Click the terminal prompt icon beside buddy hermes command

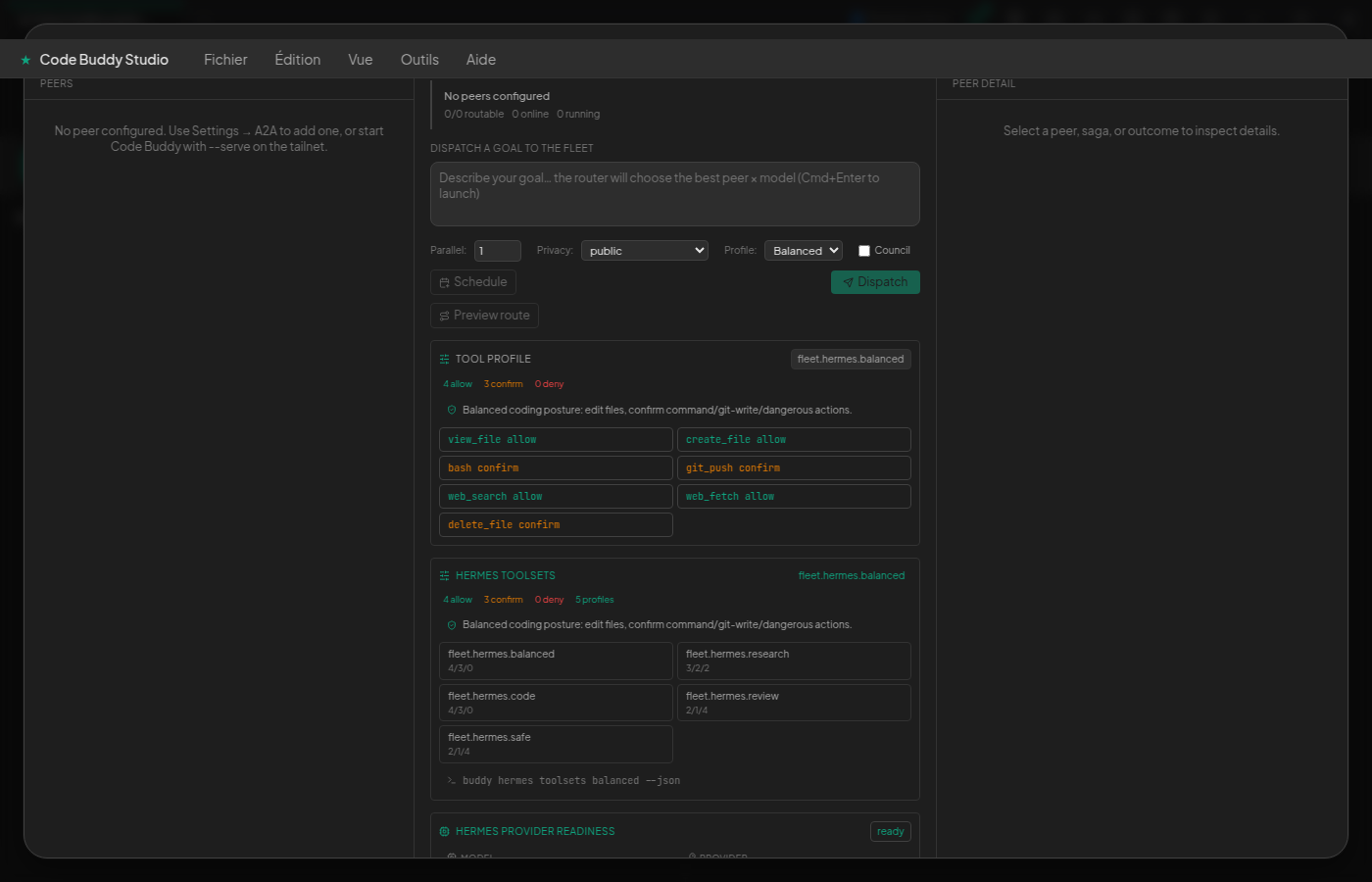pyautogui.click(x=452, y=781)
